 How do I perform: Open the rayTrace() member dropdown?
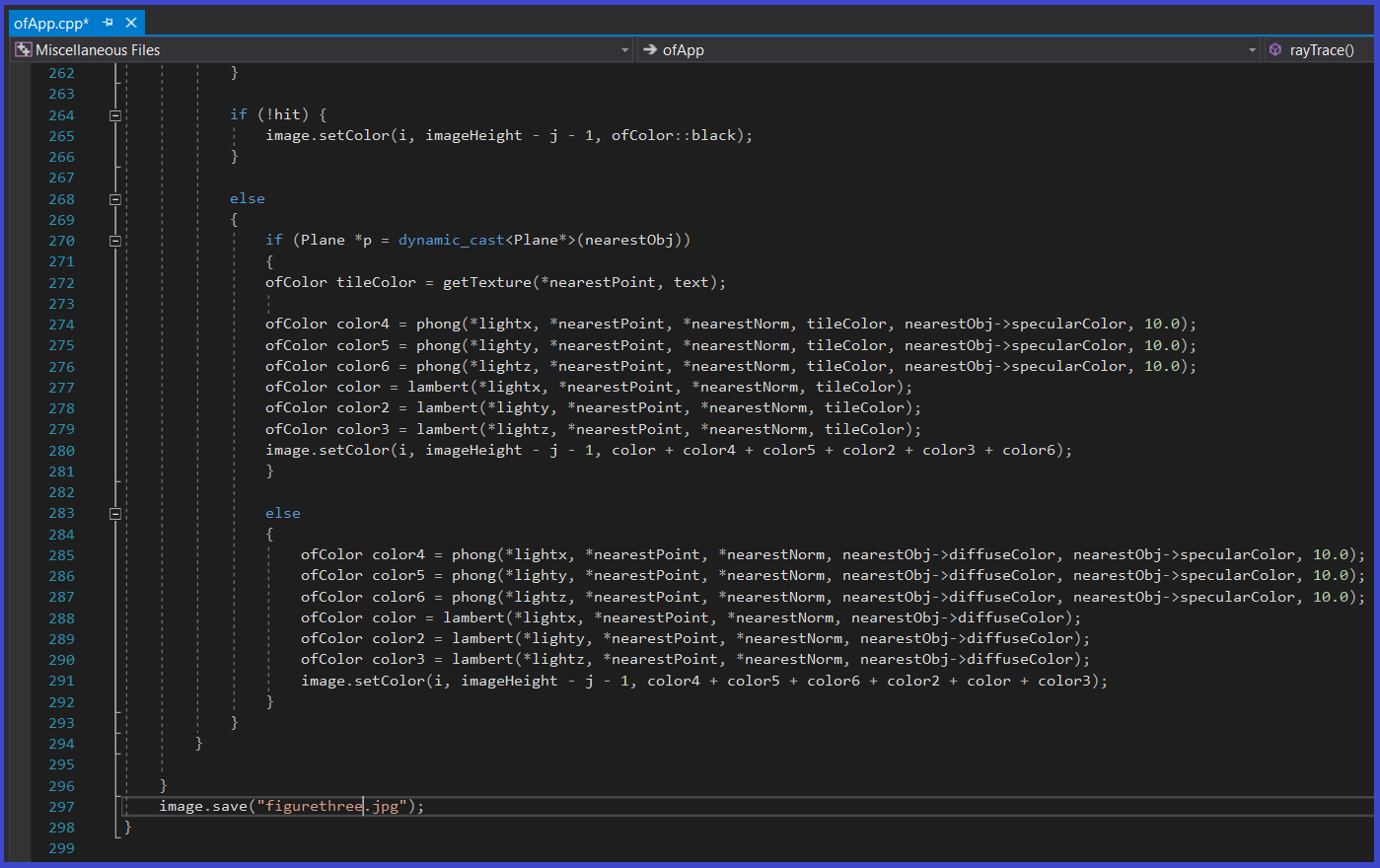pos(1322,50)
